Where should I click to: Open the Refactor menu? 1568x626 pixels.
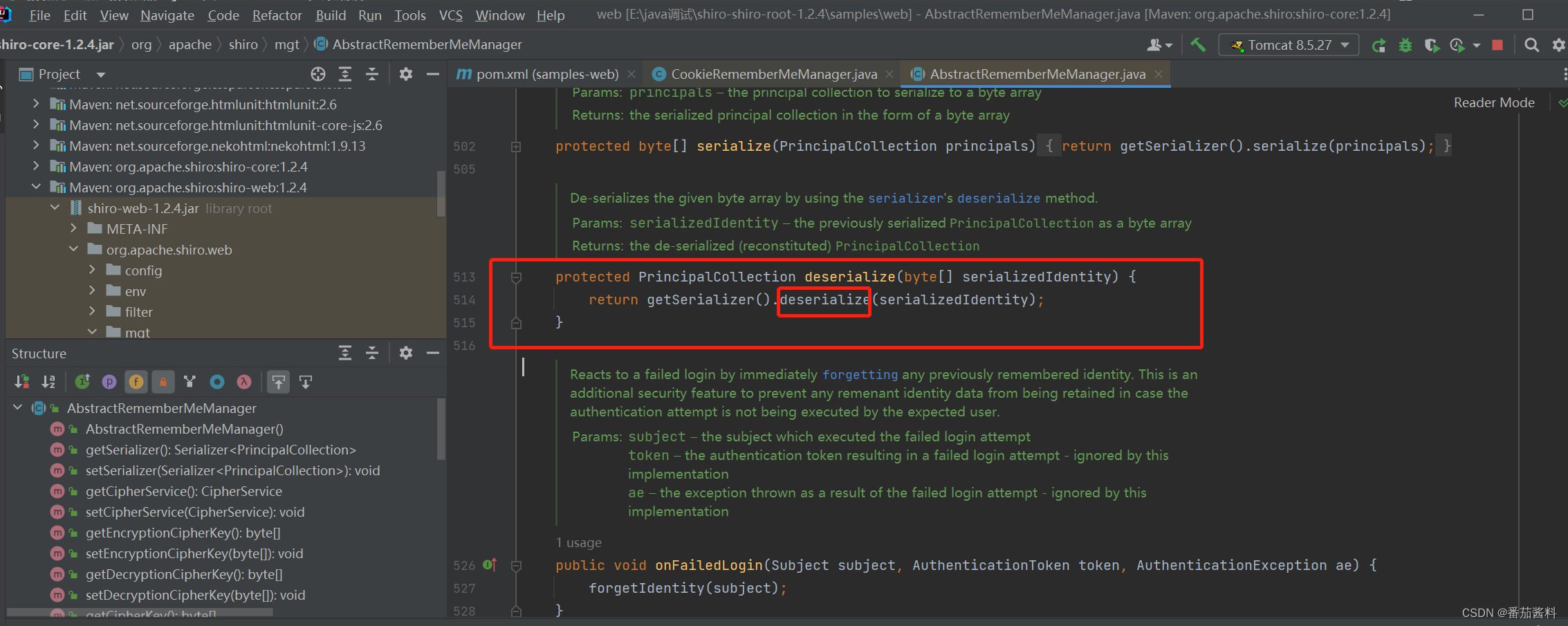point(277,15)
